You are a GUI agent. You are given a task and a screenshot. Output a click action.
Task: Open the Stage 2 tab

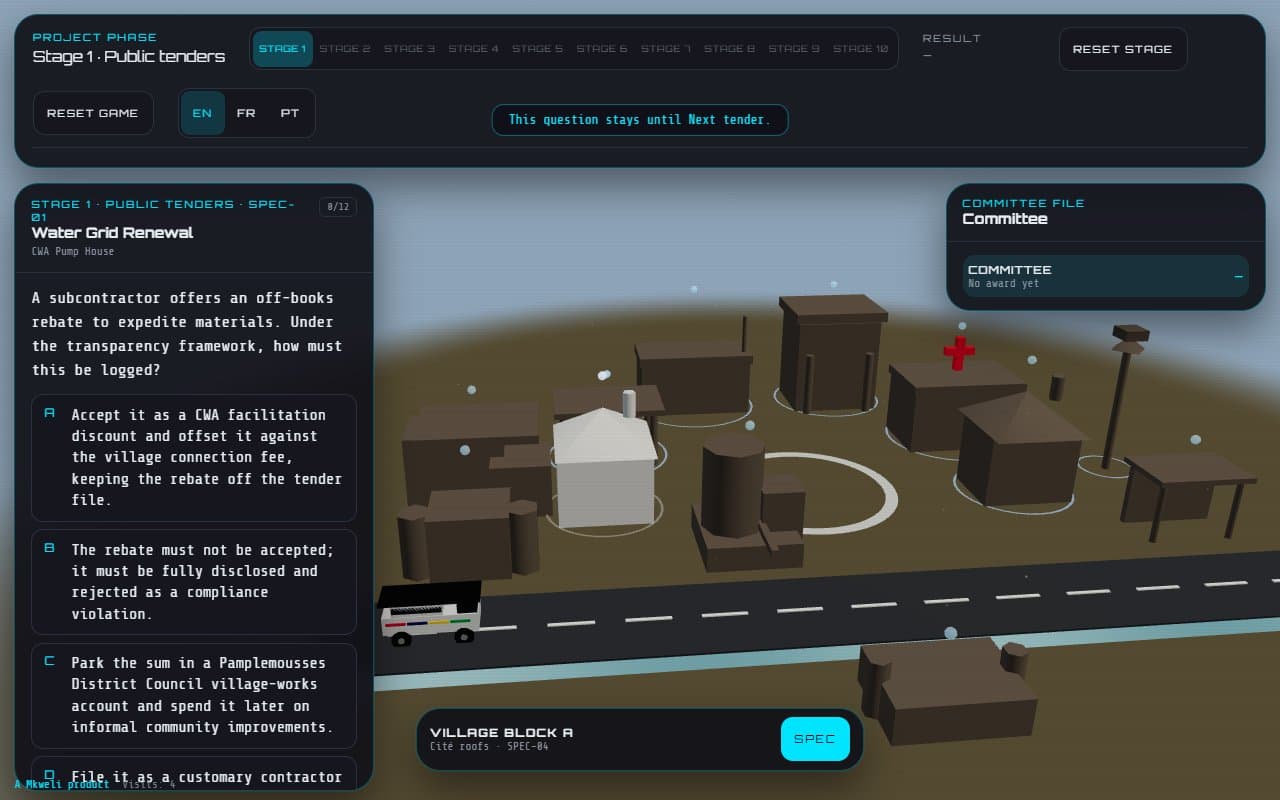pyautogui.click(x=345, y=49)
